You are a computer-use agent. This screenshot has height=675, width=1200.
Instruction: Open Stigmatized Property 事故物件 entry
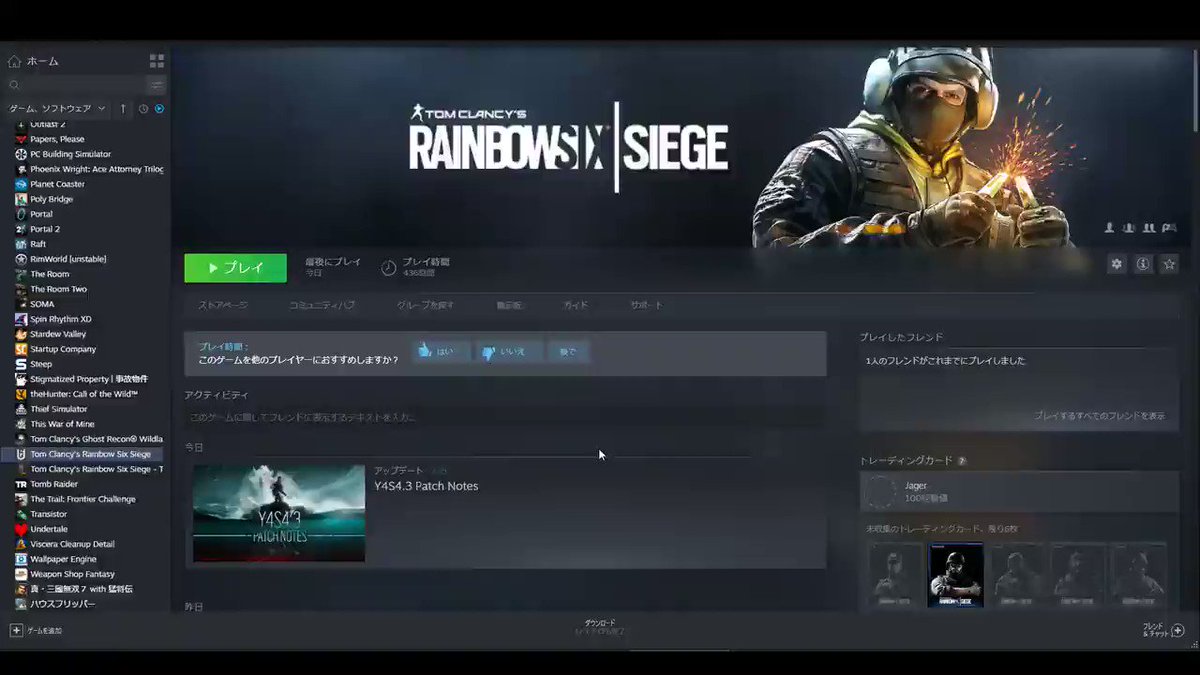(x=89, y=379)
